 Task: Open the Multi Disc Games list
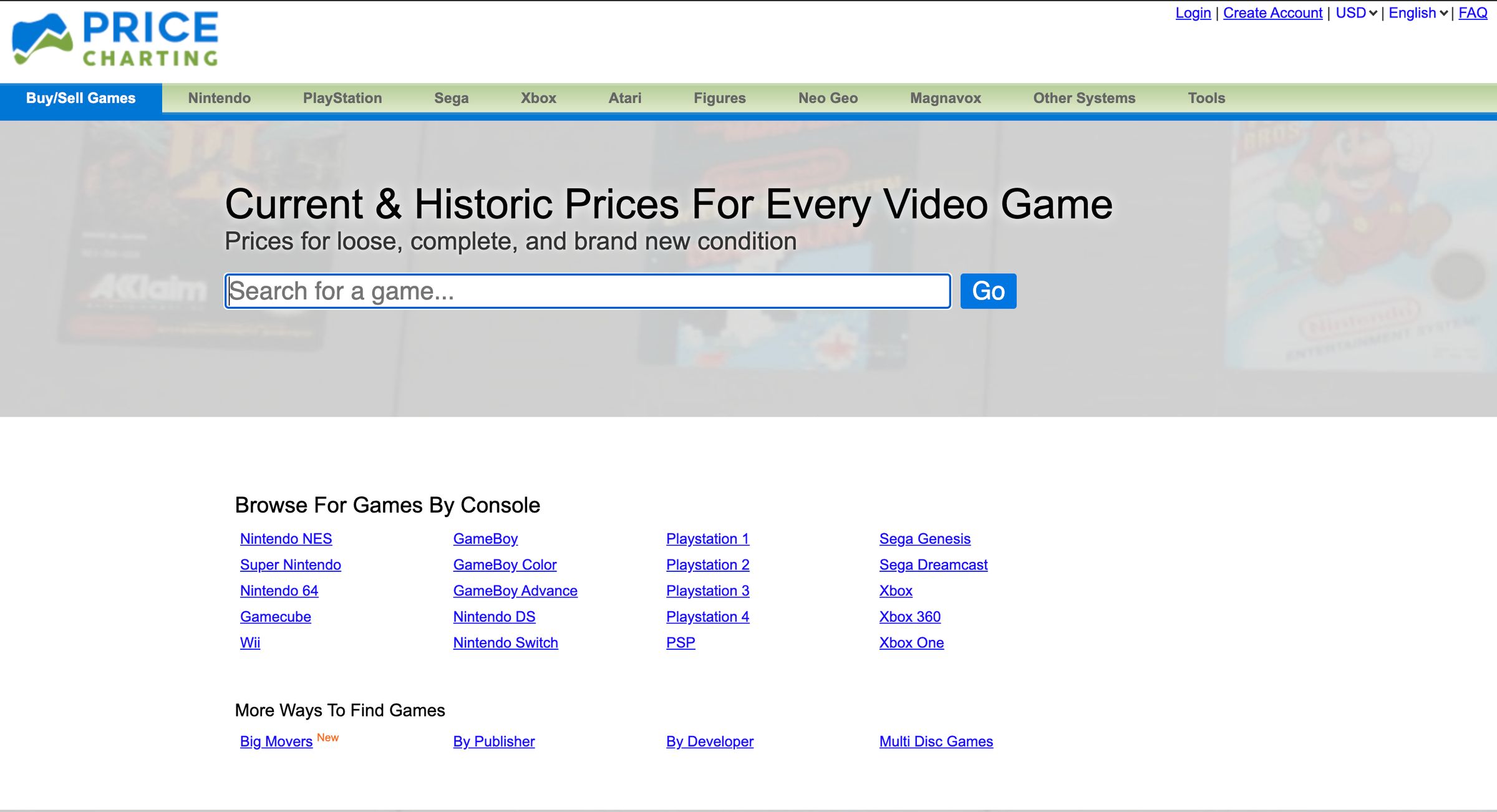[935, 742]
